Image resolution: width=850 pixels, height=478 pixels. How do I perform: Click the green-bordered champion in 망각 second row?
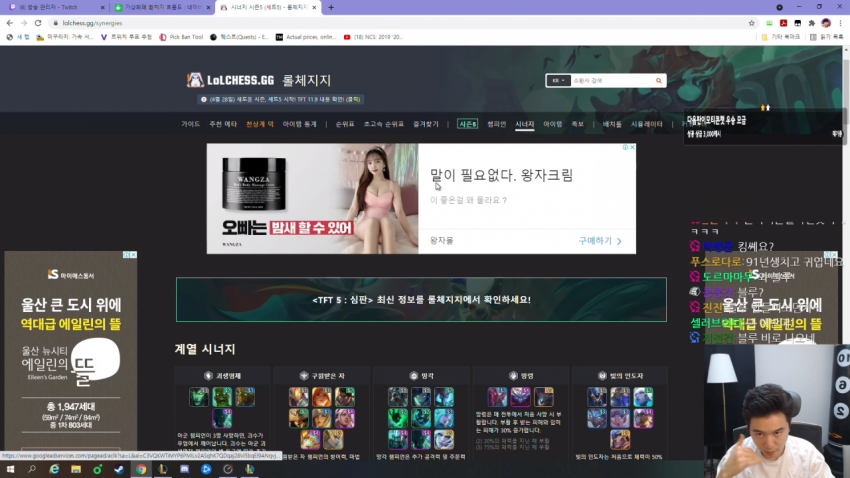tap(398, 418)
